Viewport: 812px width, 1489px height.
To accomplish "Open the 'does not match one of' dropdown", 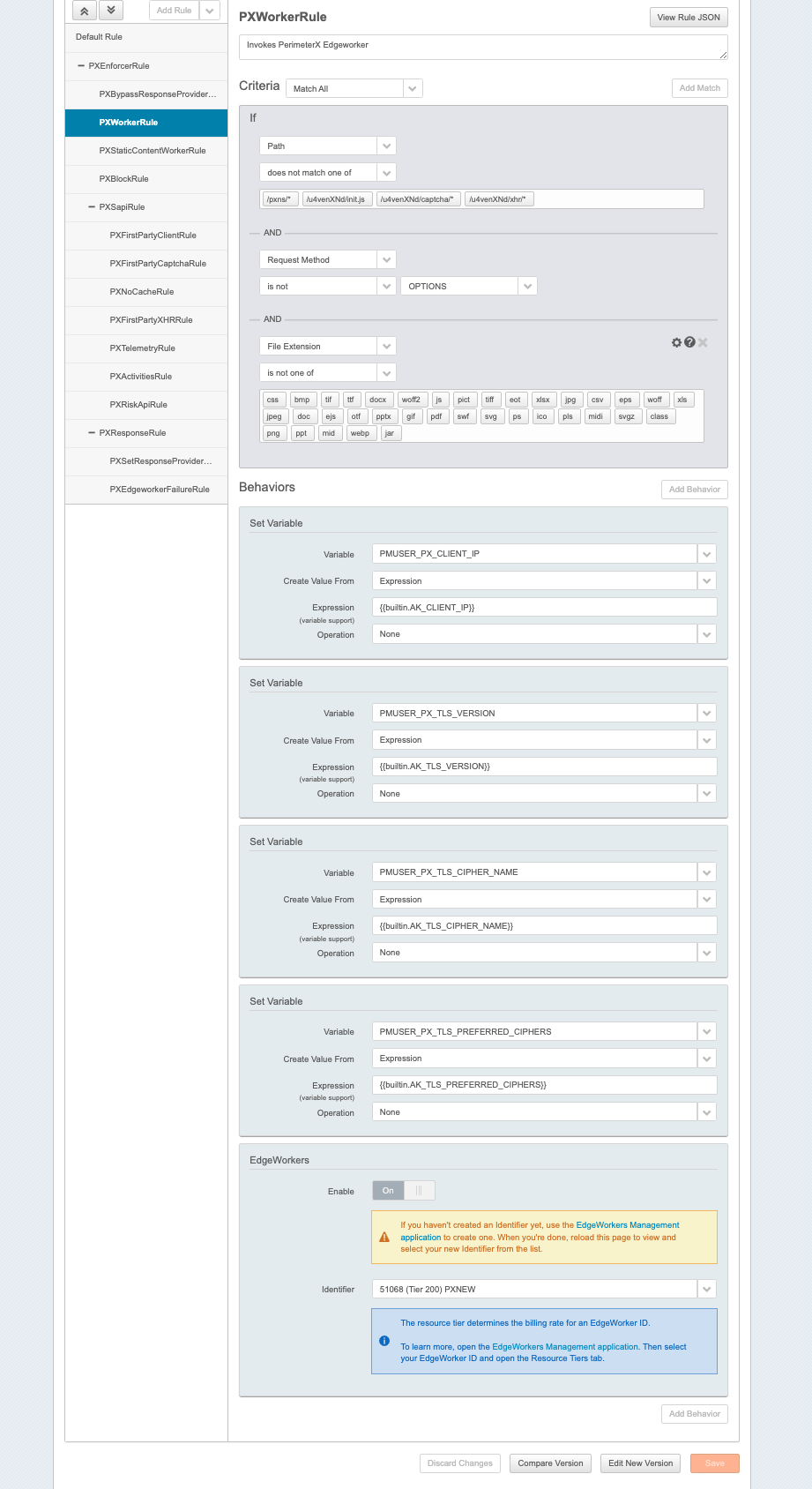I will (386, 172).
